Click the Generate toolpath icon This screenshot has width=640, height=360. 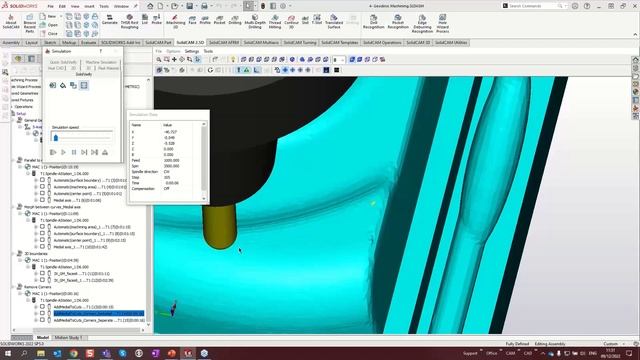click(109, 20)
